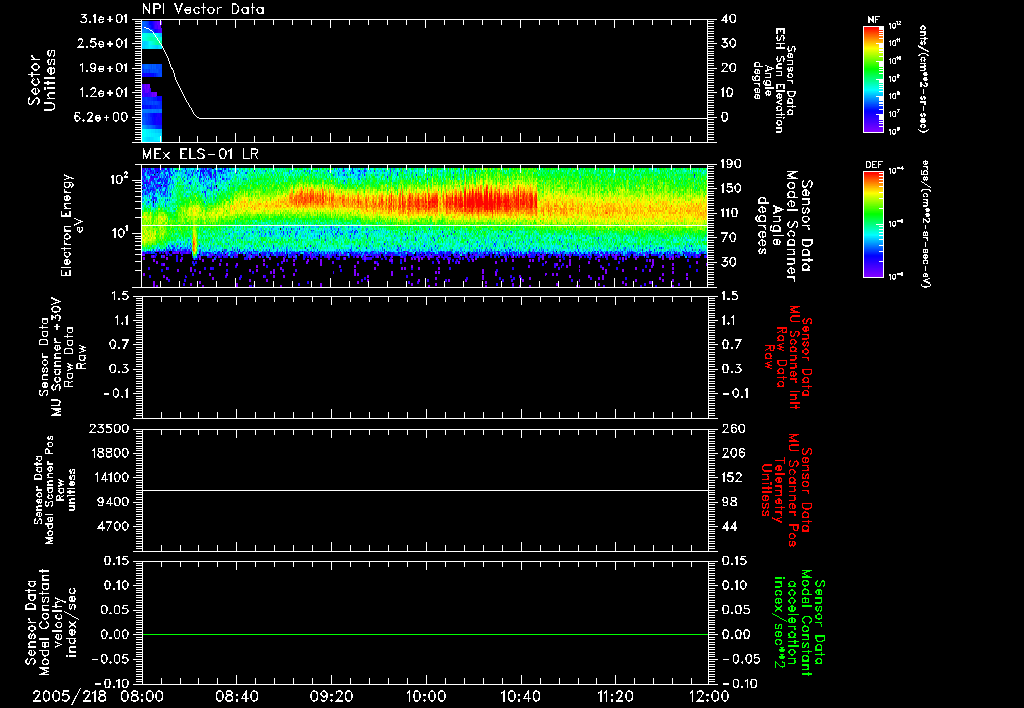The height and width of the screenshot is (708, 1024).
Task: Click the "cnts/(cm**2-sr-sec)" unit label
Action: pyautogui.click(x=923, y=78)
